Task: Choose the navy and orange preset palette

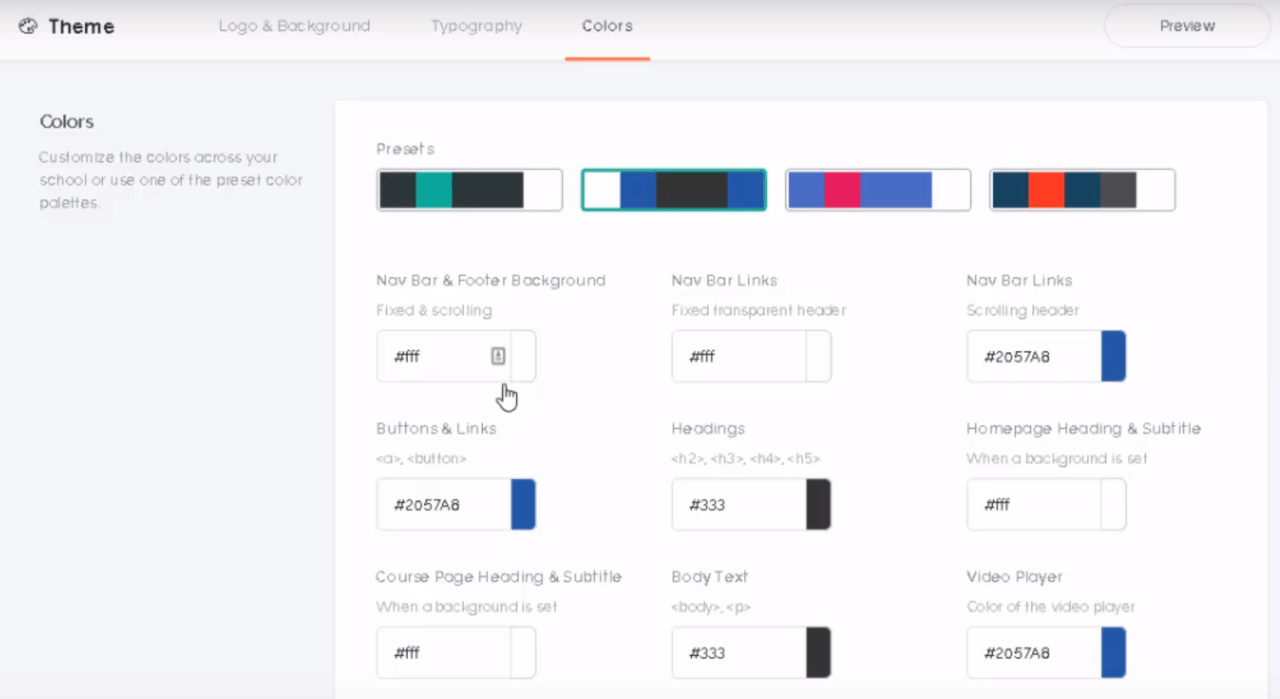Action: coord(1082,190)
